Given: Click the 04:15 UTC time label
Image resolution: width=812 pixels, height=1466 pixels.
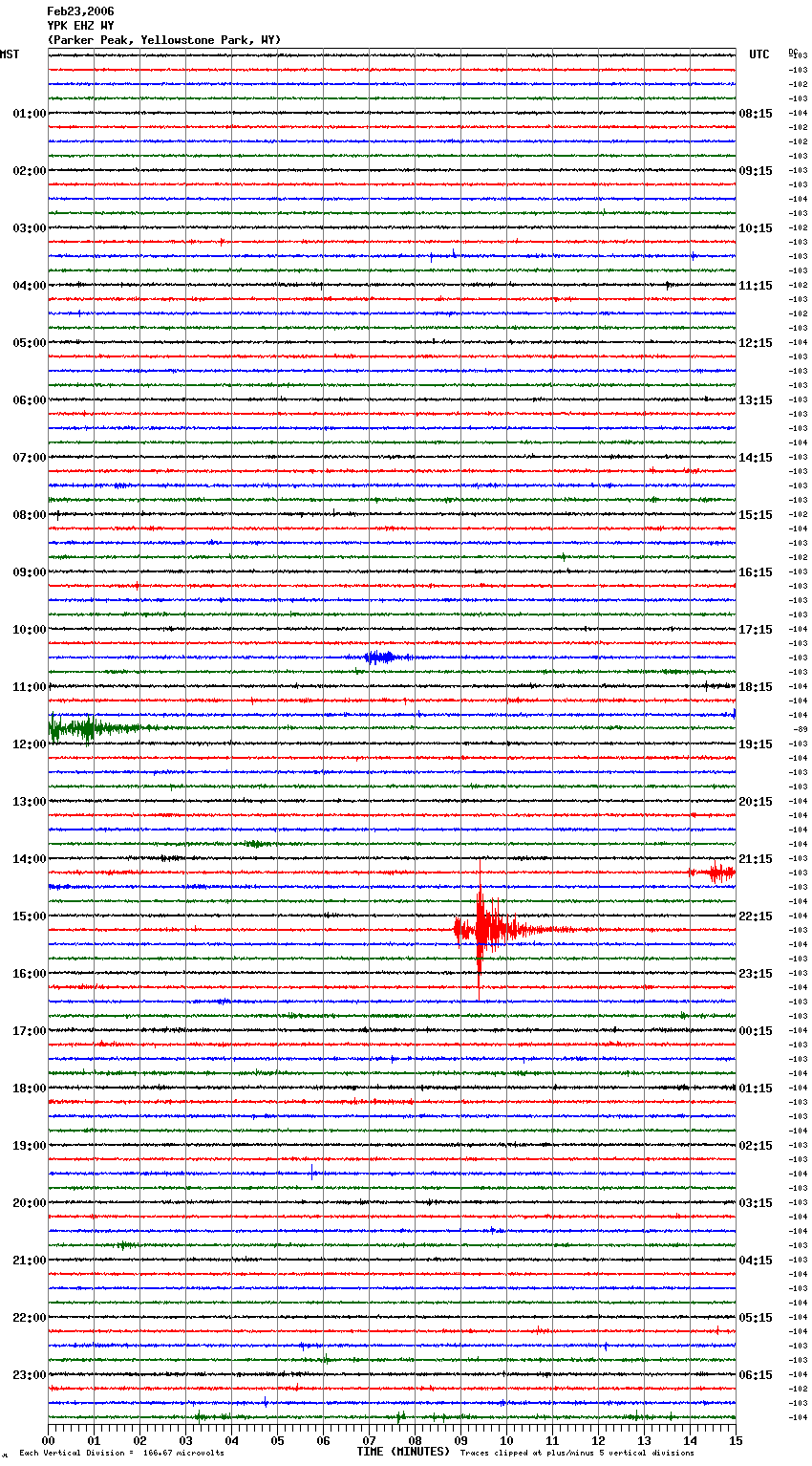Looking at the screenshot, I should click(x=756, y=1261).
